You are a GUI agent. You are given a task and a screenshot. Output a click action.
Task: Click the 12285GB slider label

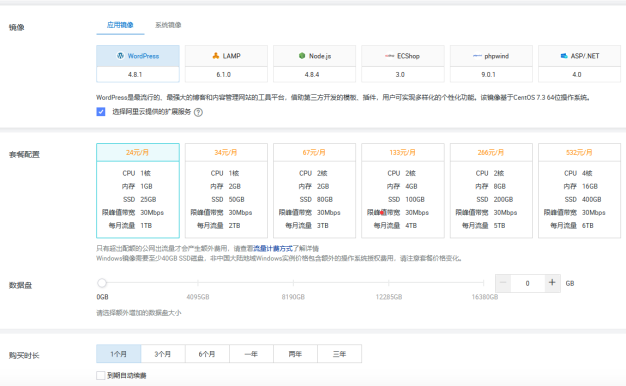coord(389,297)
